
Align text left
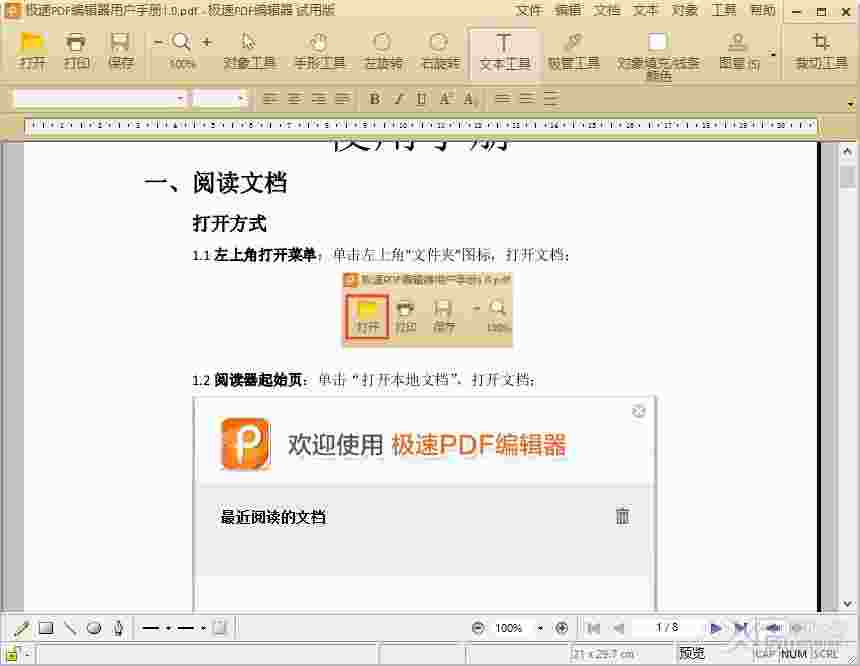coord(270,99)
